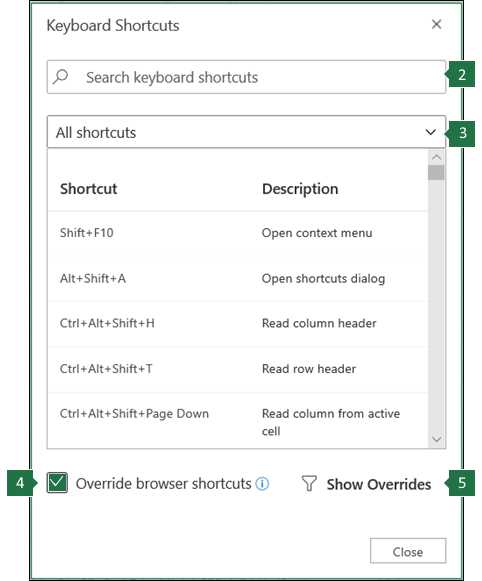The width and height of the screenshot is (482, 581).
Task: Select the Shift+F10 Open context menu row
Action: 238,233
